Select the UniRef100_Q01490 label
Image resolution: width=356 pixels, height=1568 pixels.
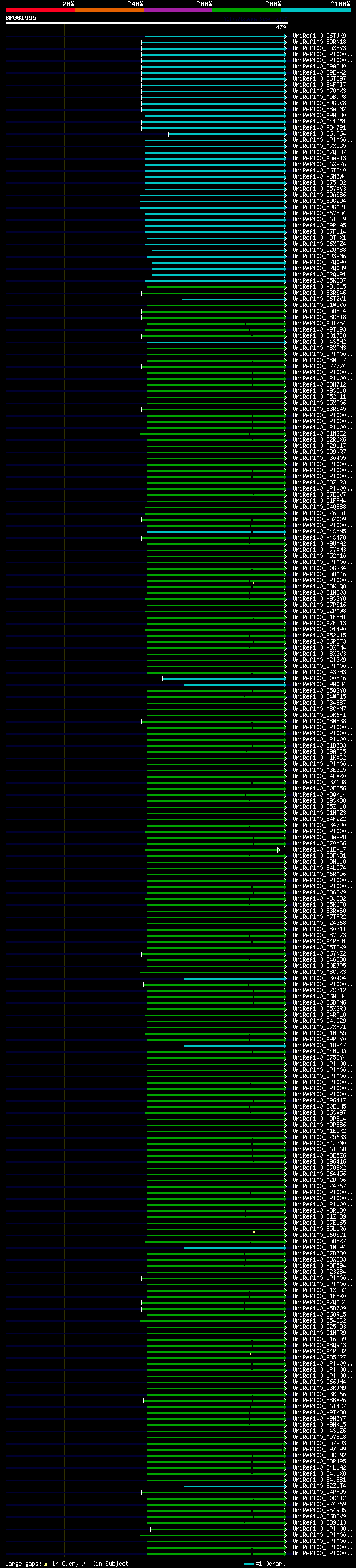[319, 630]
